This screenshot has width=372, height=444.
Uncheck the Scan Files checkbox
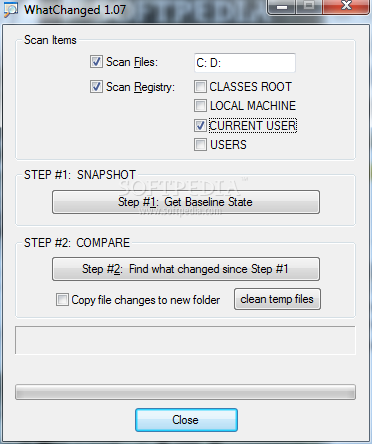96,62
